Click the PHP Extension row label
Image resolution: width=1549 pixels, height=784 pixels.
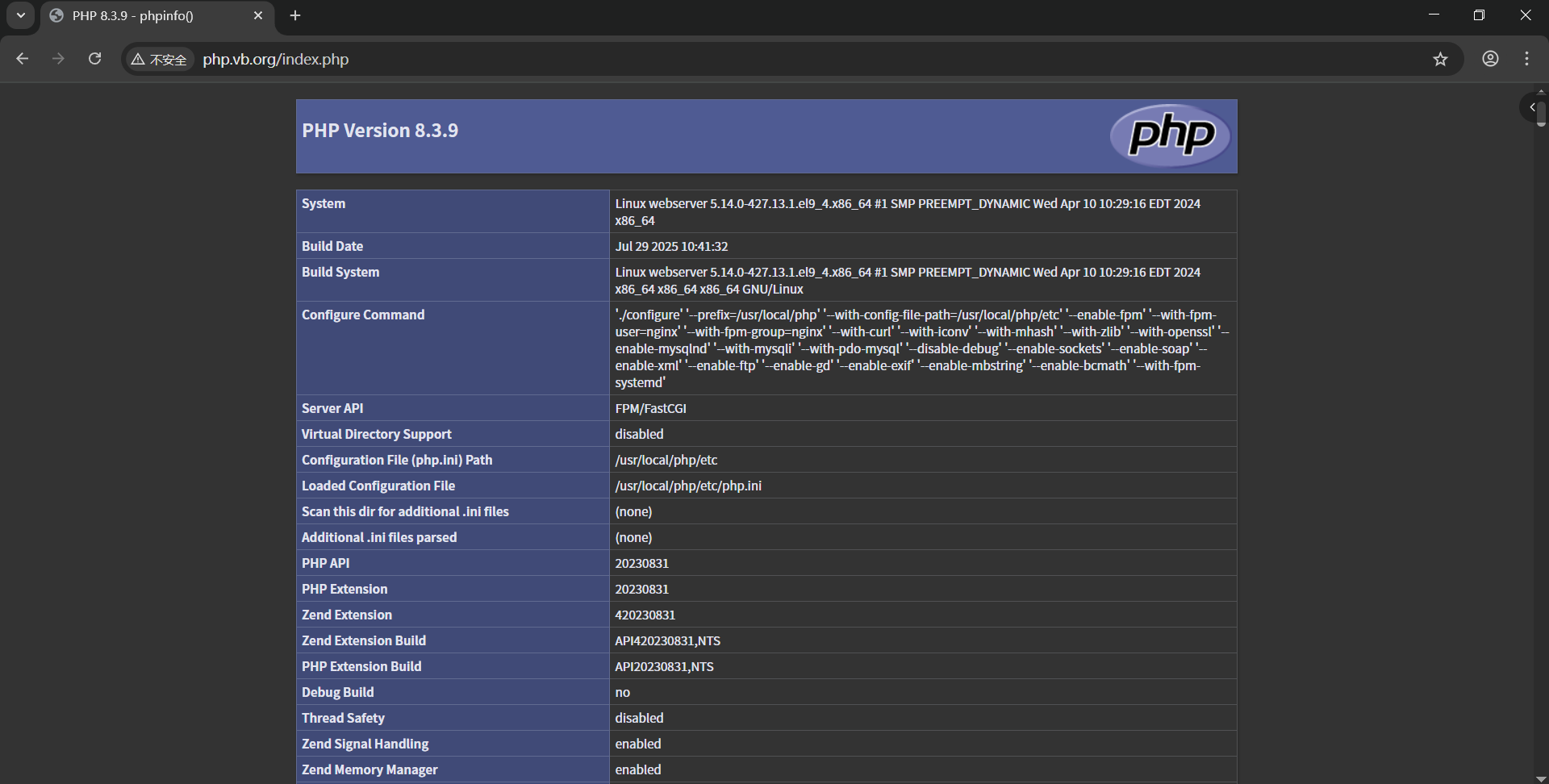pyautogui.click(x=344, y=590)
